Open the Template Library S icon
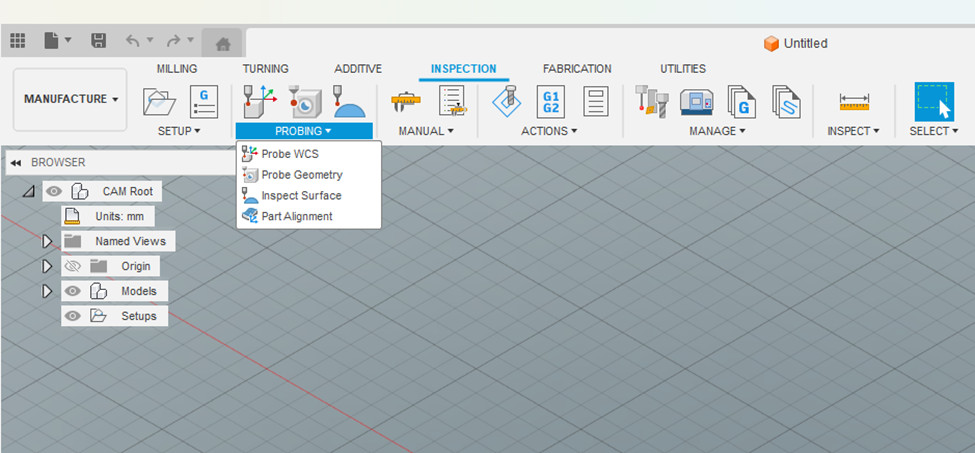The height and width of the screenshot is (453, 975). click(x=786, y=101)
